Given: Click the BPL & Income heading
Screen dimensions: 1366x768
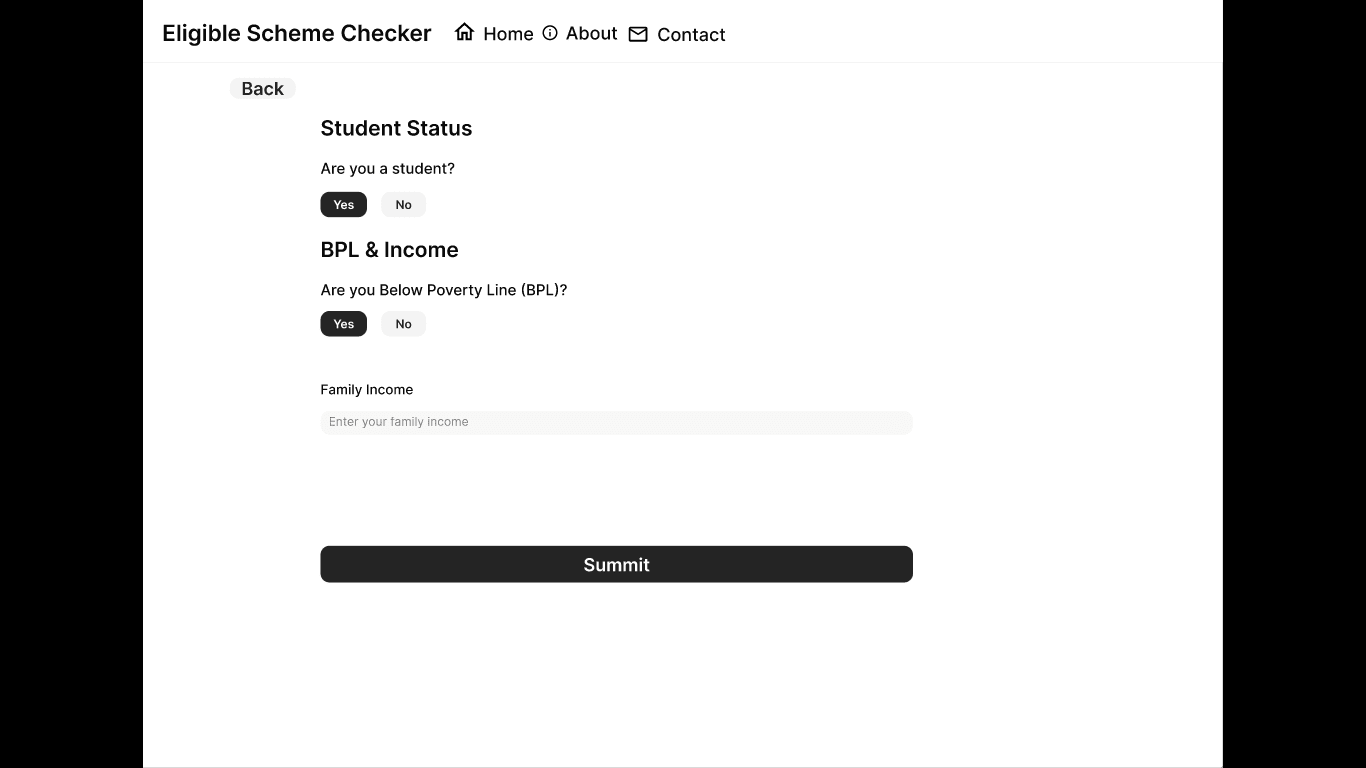Looking at the screenshot, I should tap(389, 250).
